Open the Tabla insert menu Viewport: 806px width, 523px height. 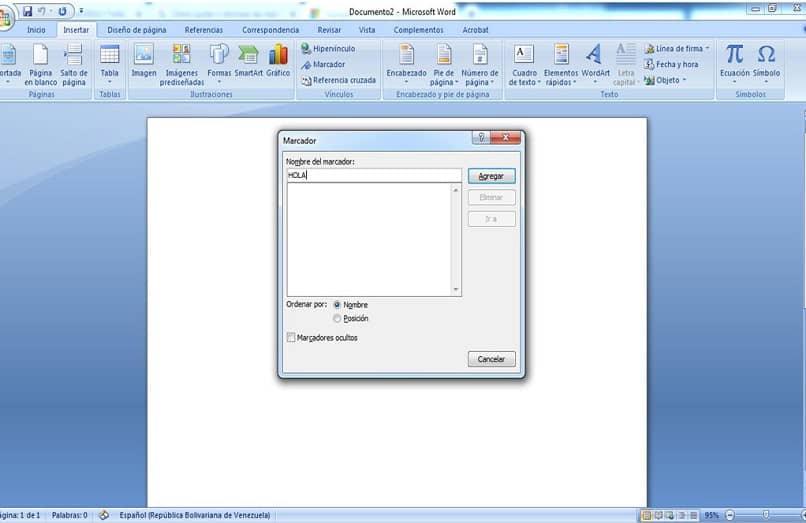(109, 65)
